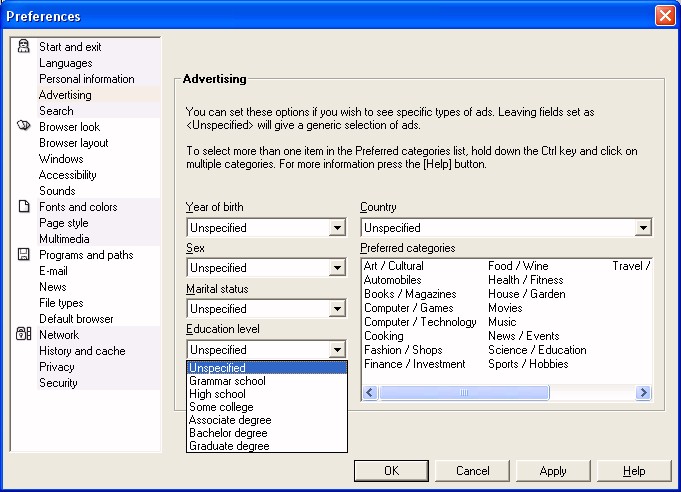This screenshot has width=681, height=492.
Task: Open the Marital status dropdown
Action: [338, 309]
